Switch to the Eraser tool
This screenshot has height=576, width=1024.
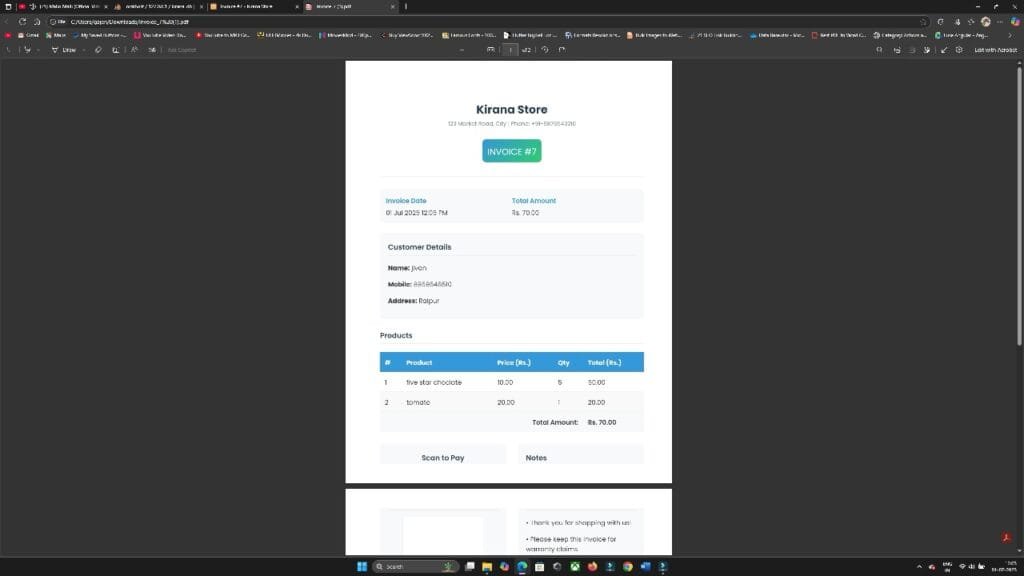coord(99,49)
